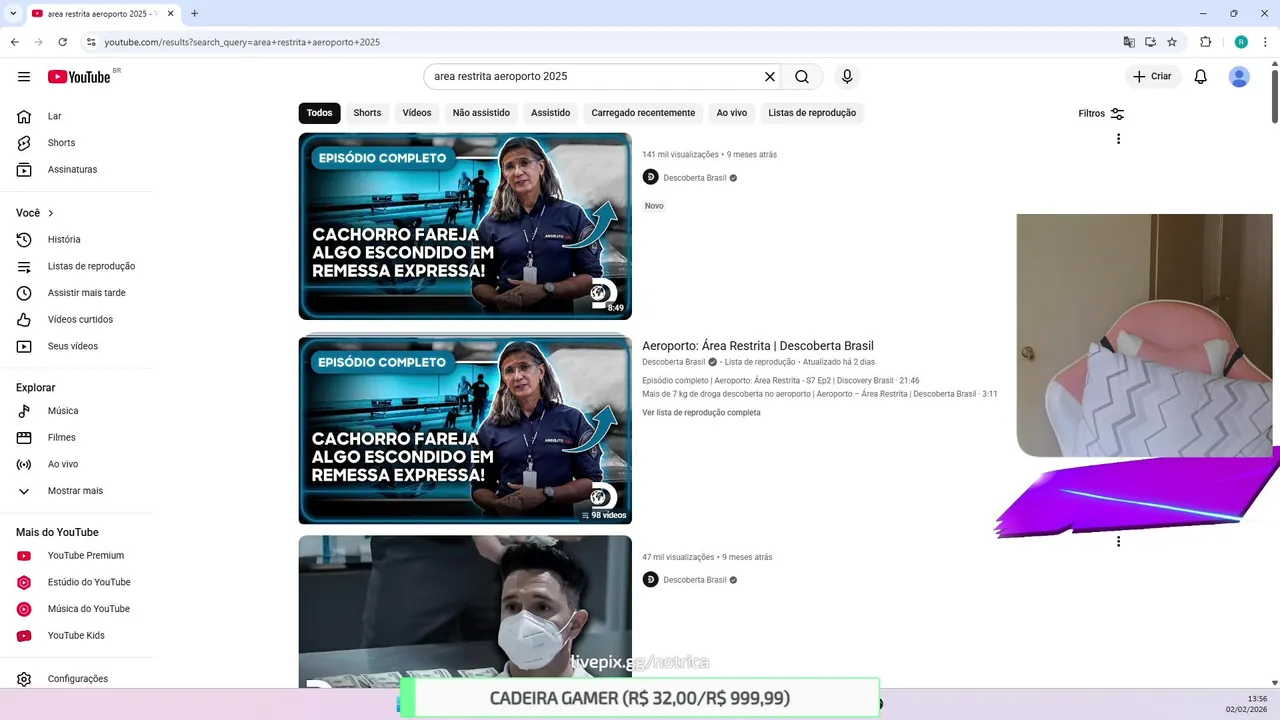Open the YouTube hamburger guide menu
The height and width of the screenshot is (720, 1280).
[x=24, y=77]
